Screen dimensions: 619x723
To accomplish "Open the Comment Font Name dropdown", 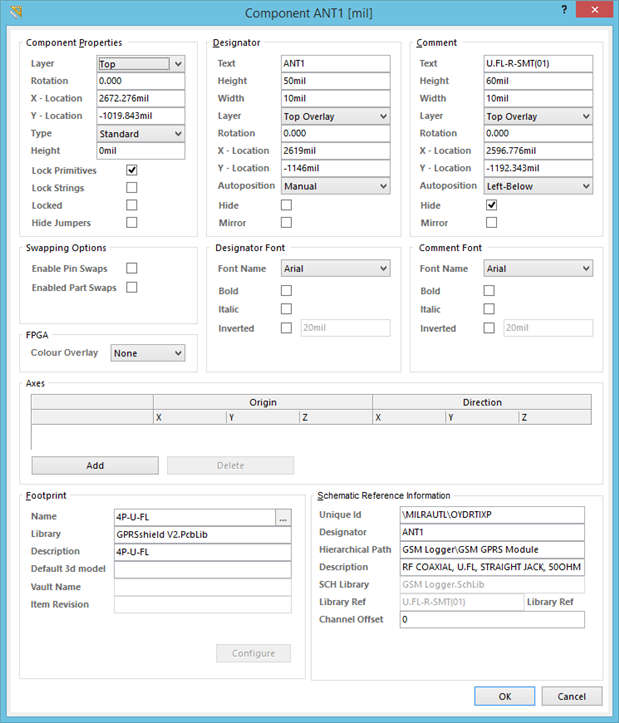I will 538,269.
